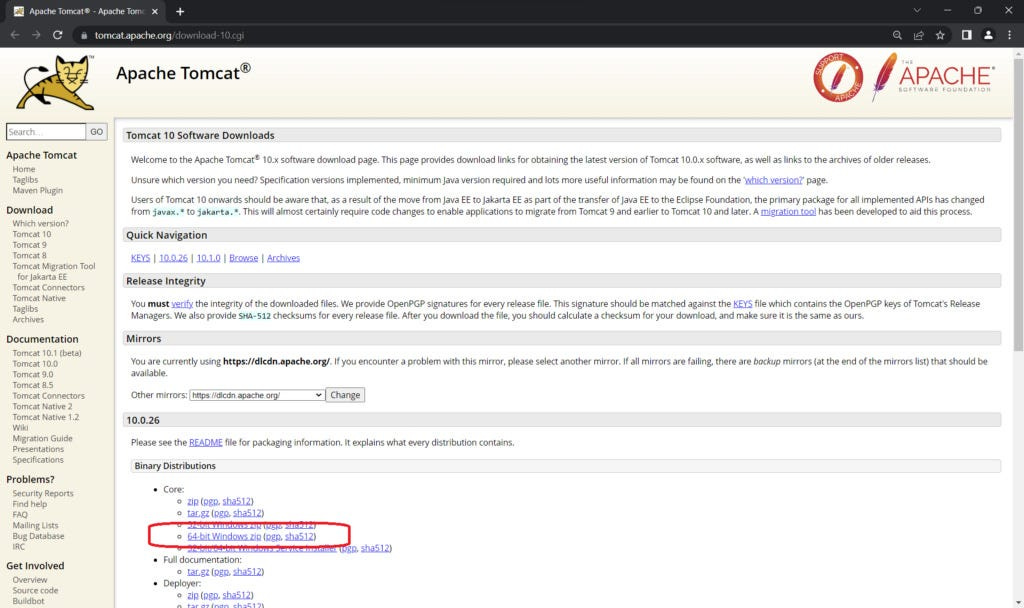The width and height of the screenshot is (1024, 608).
Task: Open the Chrome profile icon
Action: tap(988, 35)
